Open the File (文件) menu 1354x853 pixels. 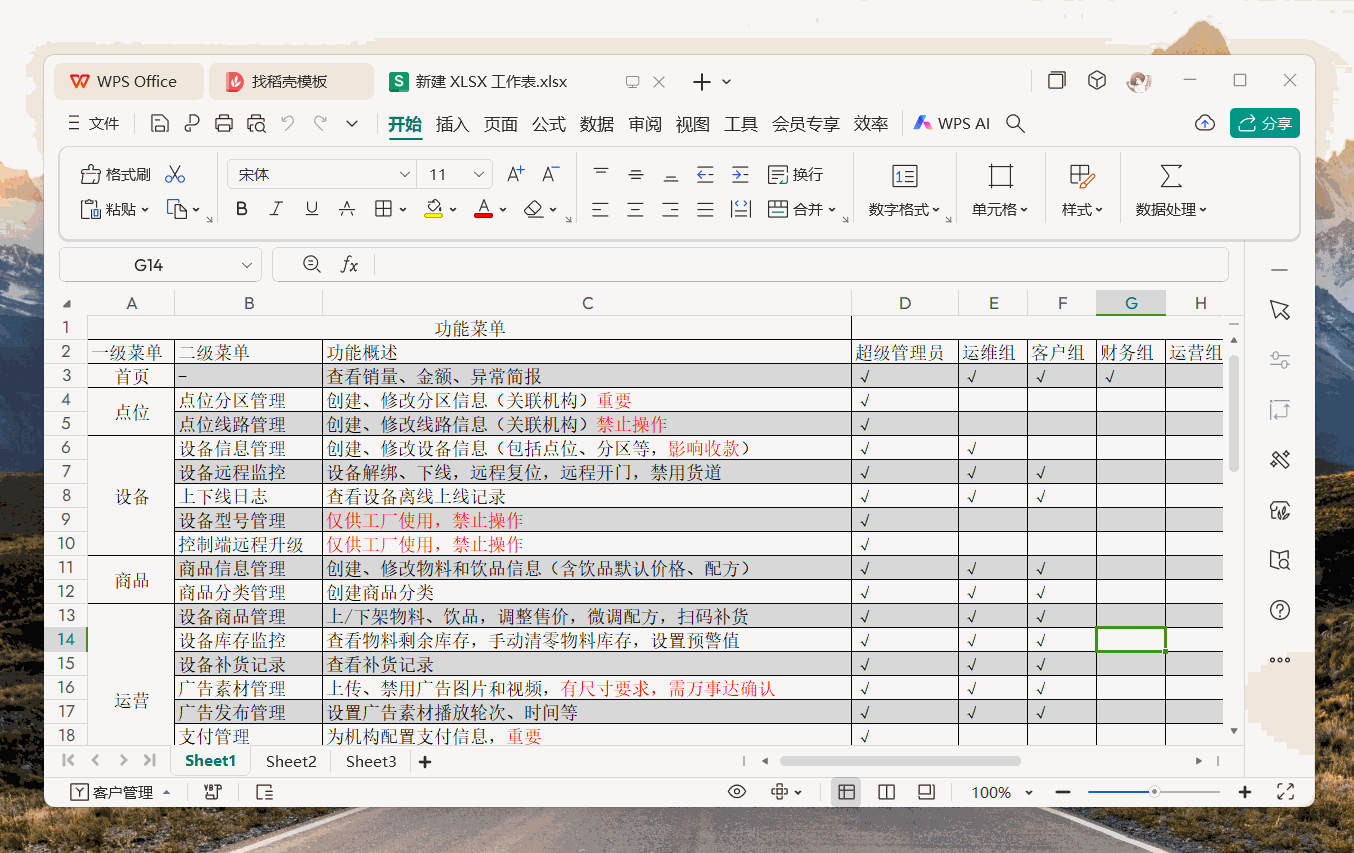tap(93, 123)
